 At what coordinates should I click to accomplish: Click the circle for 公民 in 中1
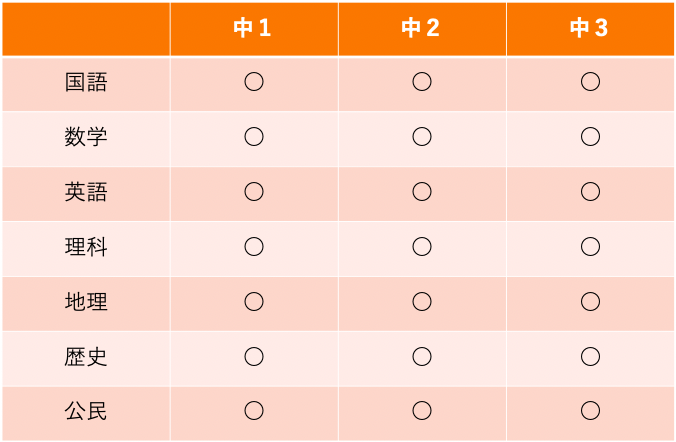pyautogui.click(x=254, y=411)
